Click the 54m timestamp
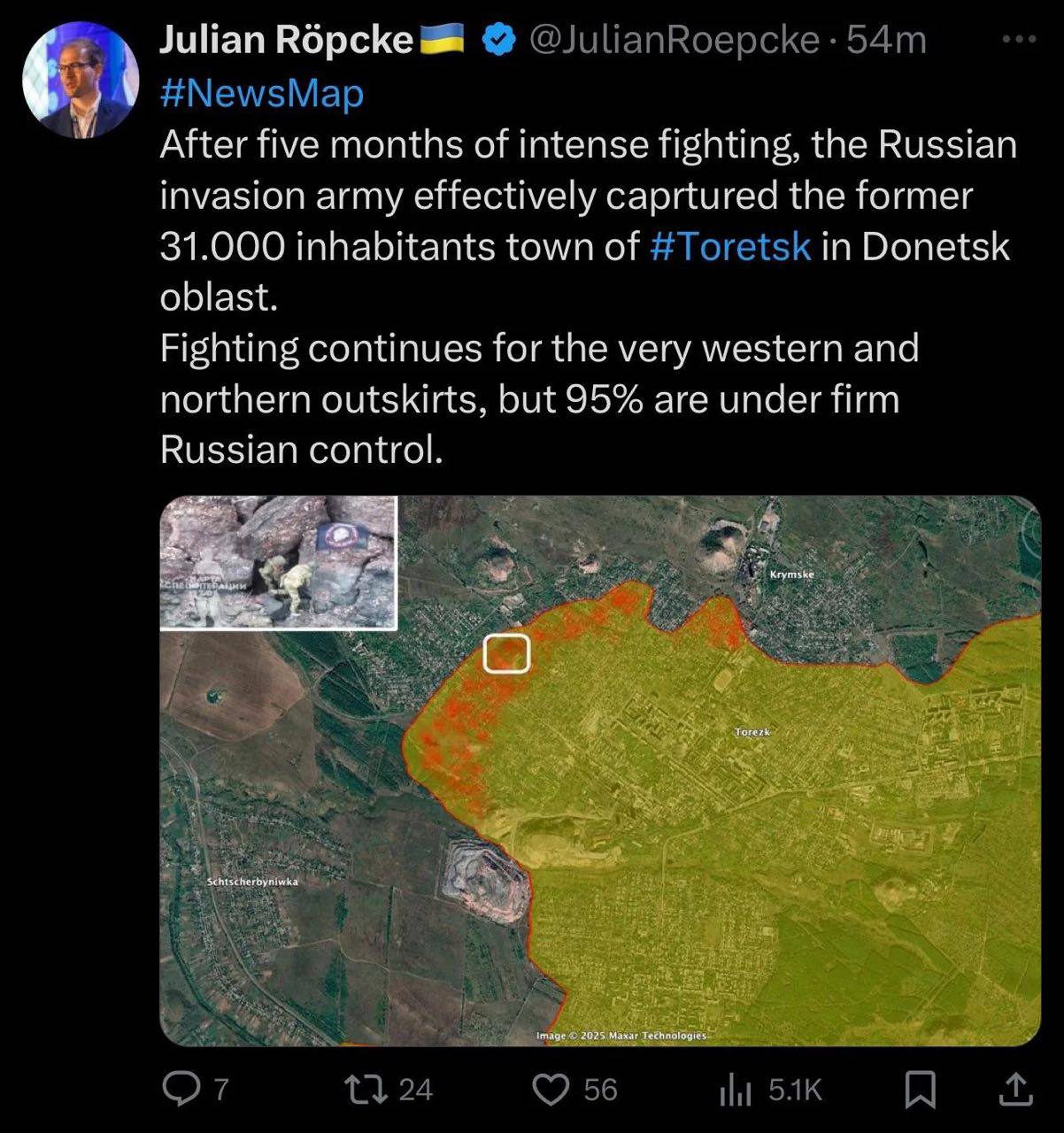Viewport: 1064px width, 1133px height. point(886,40)
